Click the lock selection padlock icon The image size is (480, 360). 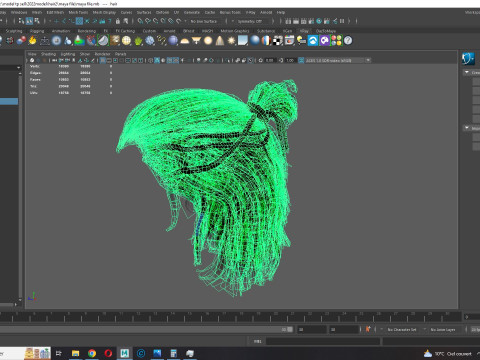tap(118, 21)
